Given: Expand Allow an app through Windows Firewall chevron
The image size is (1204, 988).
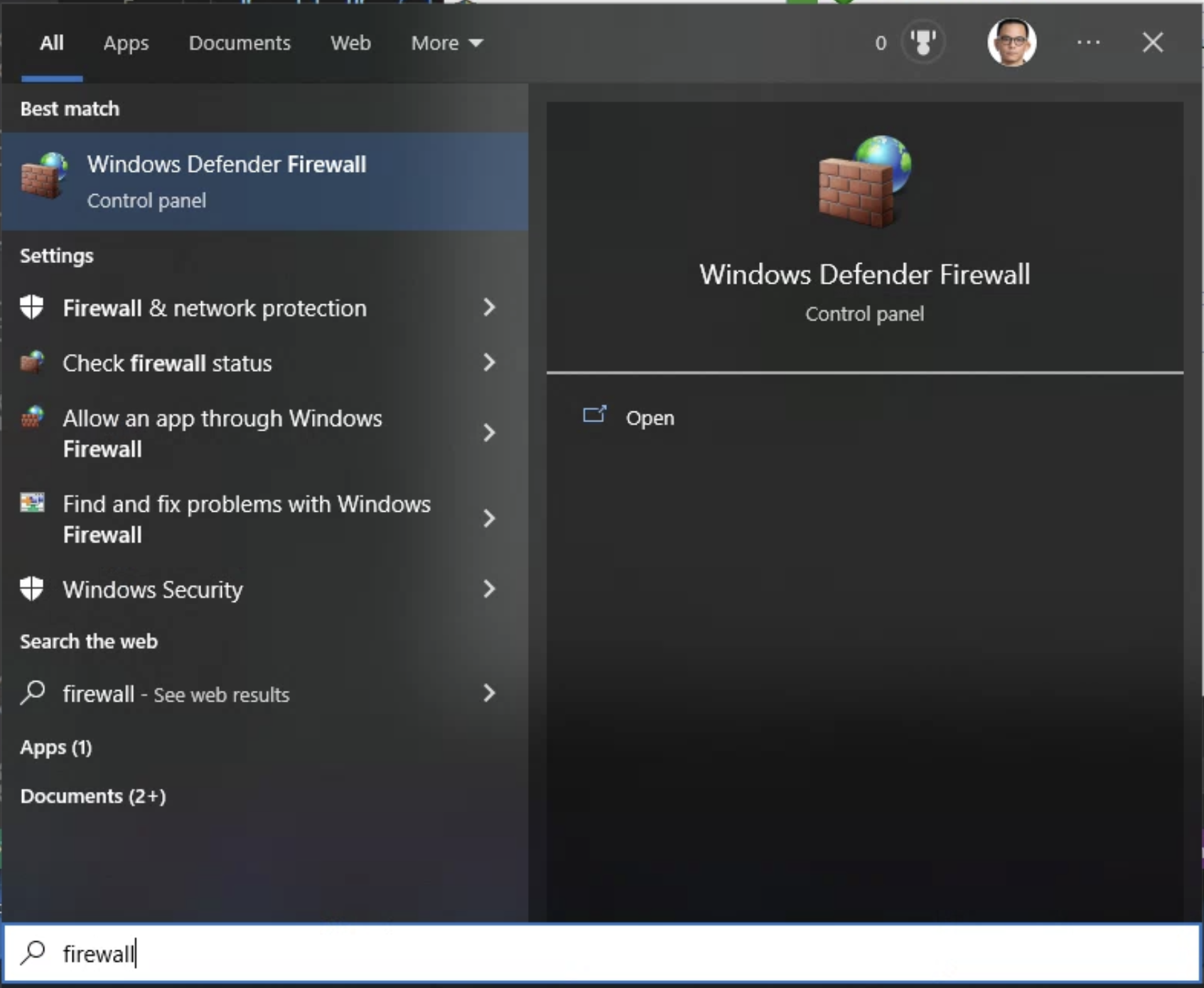Looking at the screenshot, I should 489,433.
